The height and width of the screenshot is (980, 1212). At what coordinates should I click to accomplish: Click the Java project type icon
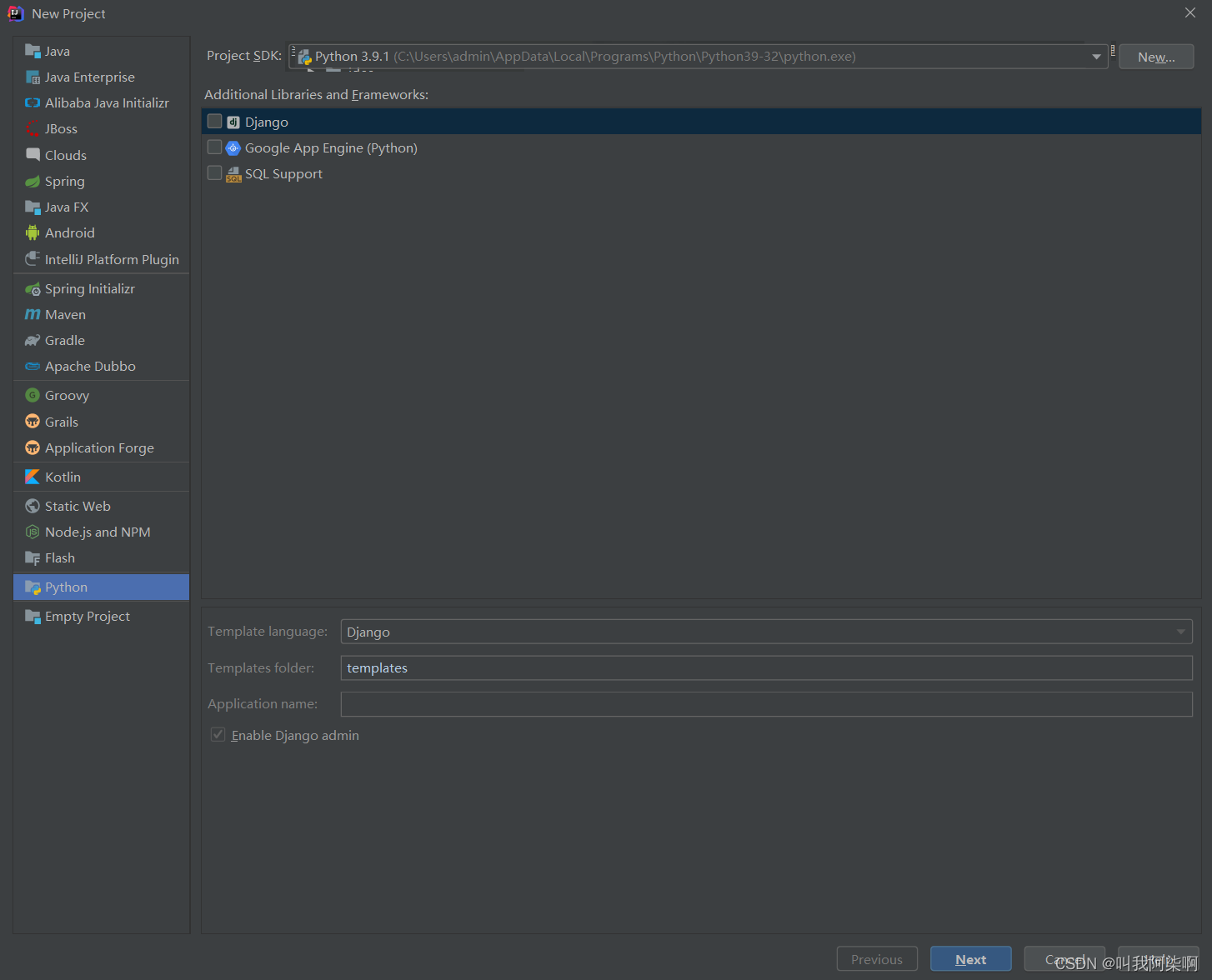33,51
